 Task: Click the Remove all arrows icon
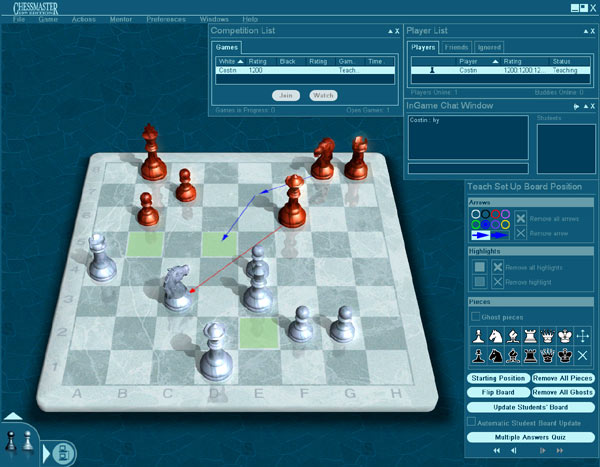tap(520, 218)
